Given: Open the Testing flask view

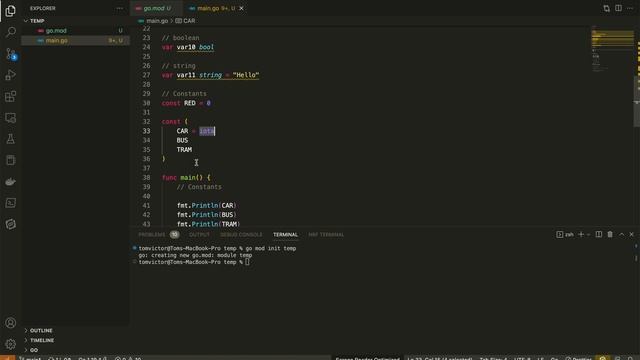Looking at the screenshot, I should point(11,139).
